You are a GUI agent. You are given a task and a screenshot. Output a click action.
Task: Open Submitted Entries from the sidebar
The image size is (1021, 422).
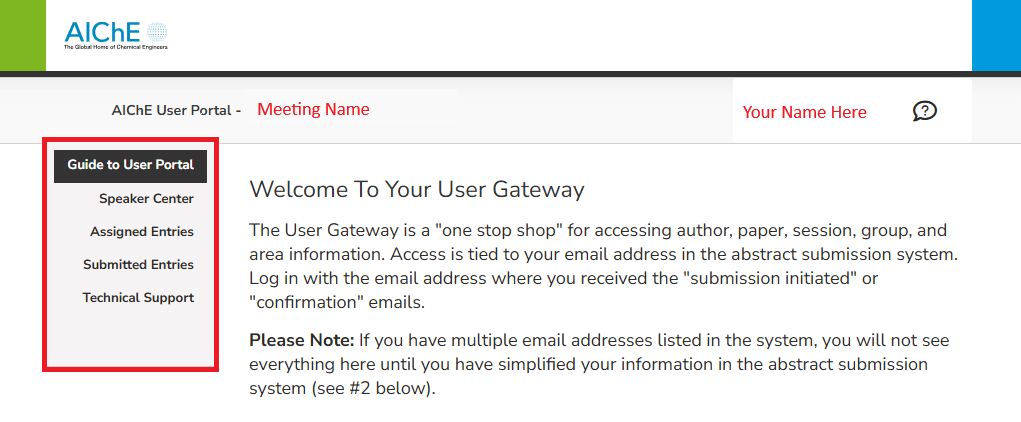point(138,265)
